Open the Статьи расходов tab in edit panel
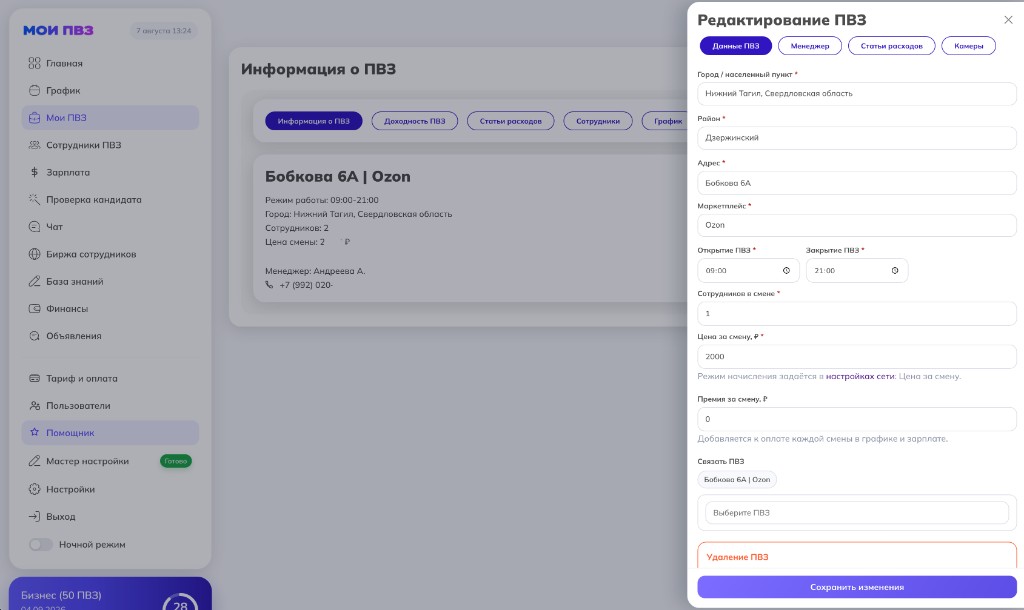This screenshot has height=610, width=1024. tap(891, 46)
